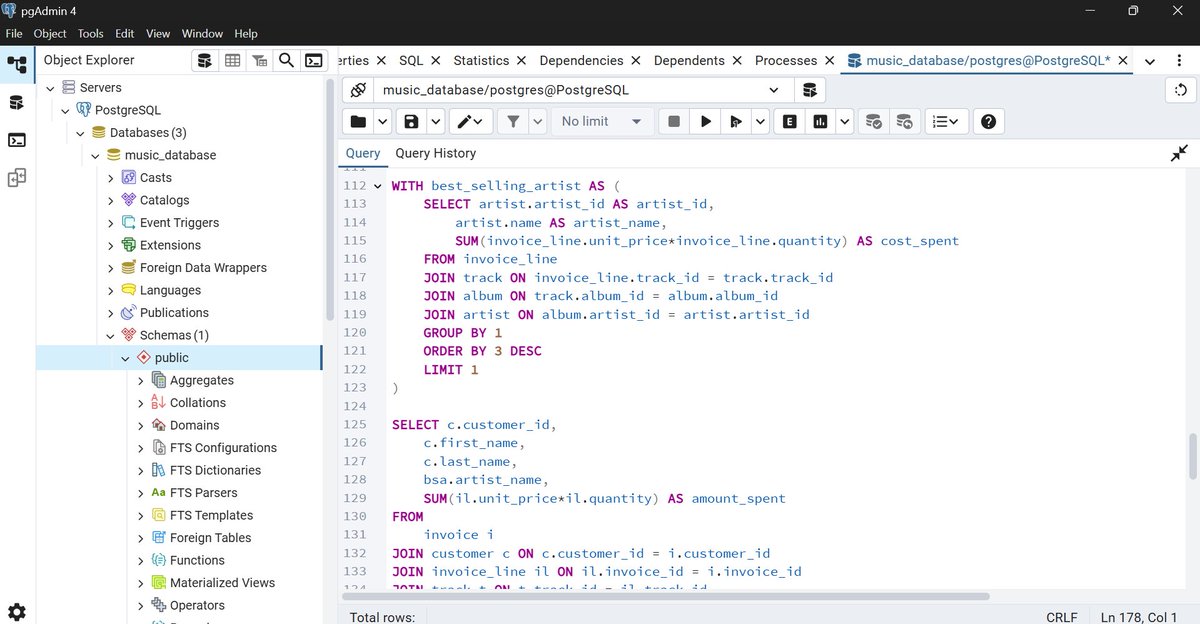1200x624 pixels.
Task: Click the connection status icon
Action: (358, 90)
